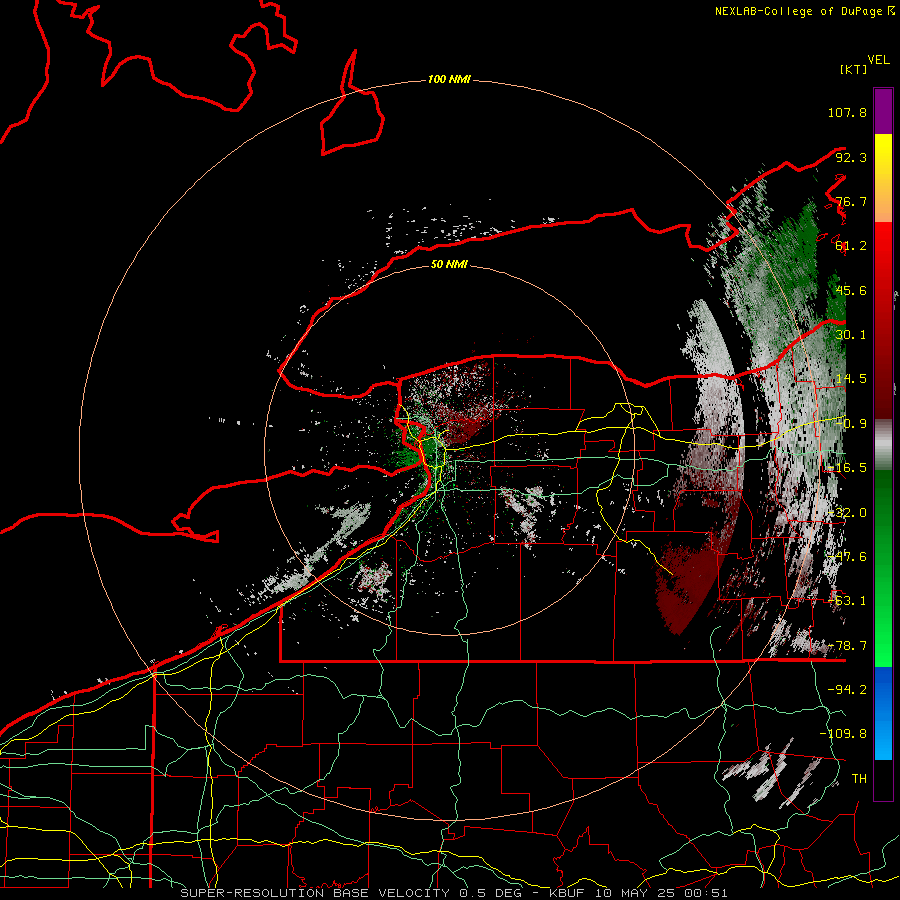This screenshot has height=900, width=900.
Task: Click the -32.0 velocity scale value
Action: [847, 513]
